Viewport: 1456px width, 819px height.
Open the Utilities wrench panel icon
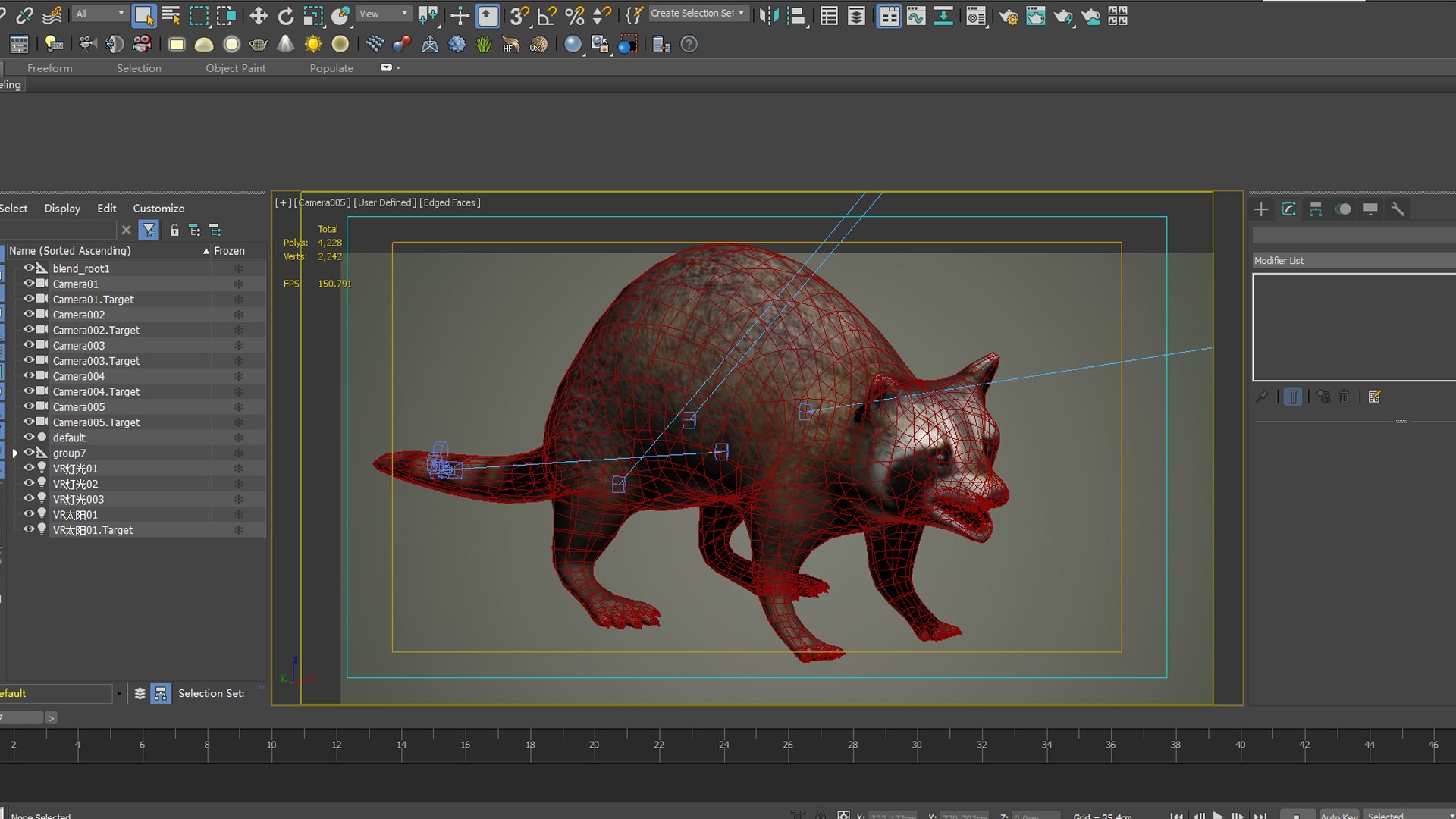coord(1398,209)
